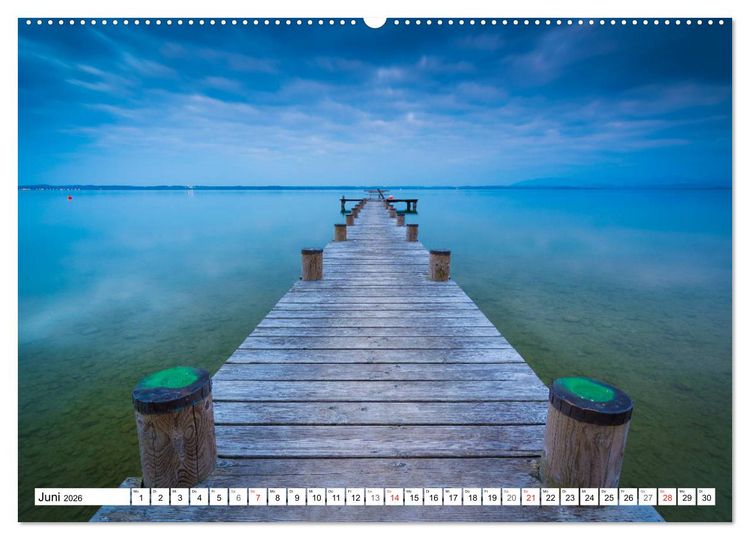Select day 30 in the calendar strip

click(707, 496)
